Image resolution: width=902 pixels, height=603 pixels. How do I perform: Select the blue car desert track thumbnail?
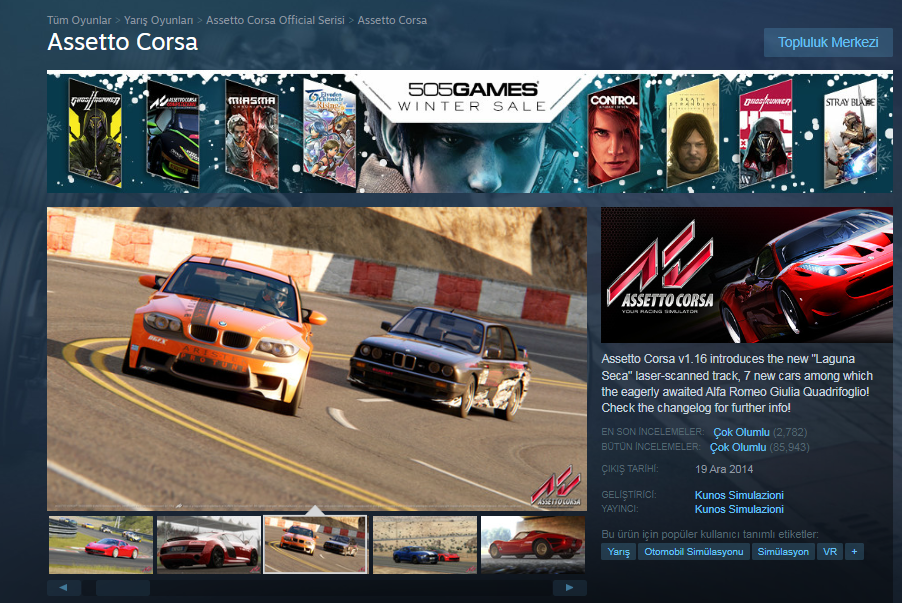(x=425, y=545)
